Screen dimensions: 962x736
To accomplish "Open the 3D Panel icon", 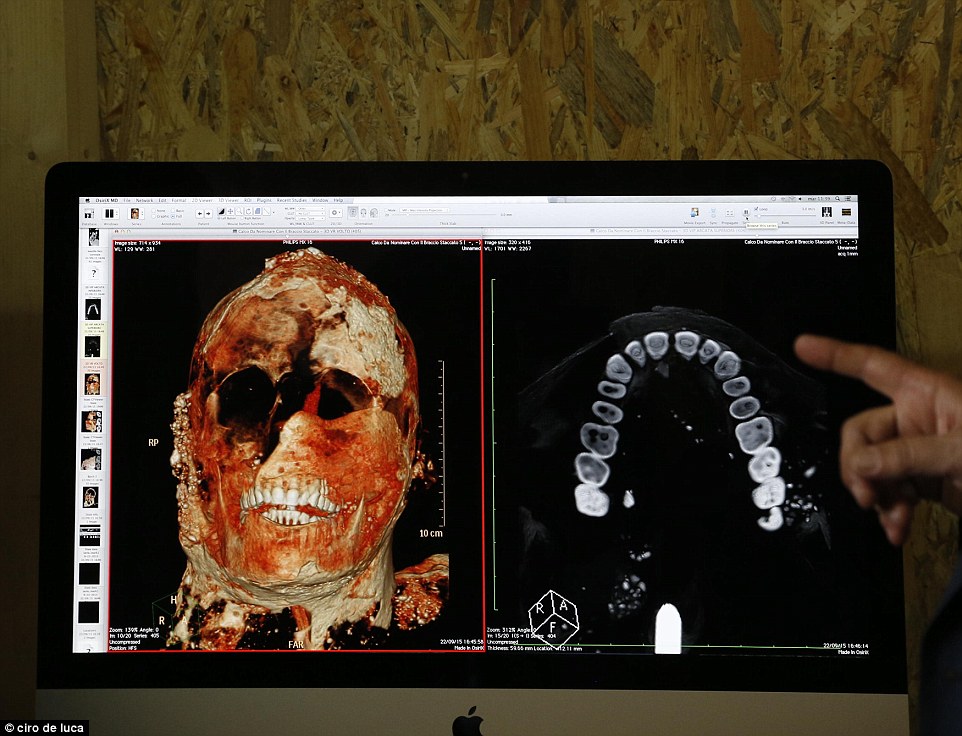I will (826, 212).
